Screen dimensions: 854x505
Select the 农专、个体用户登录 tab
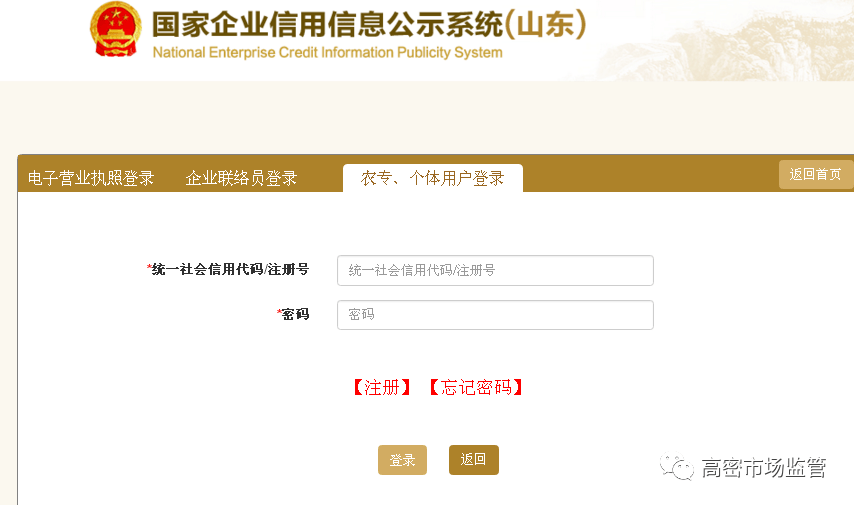point(432,178)
